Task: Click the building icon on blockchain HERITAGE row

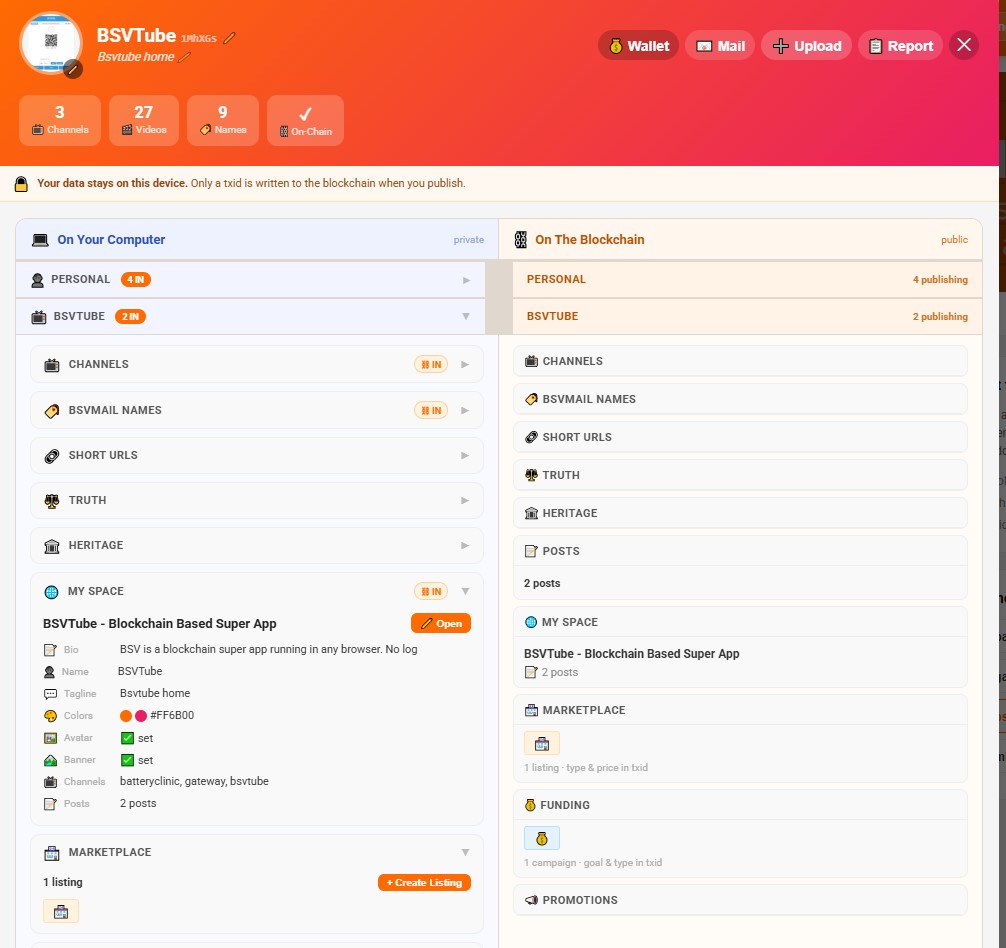Action: point(531,513)
